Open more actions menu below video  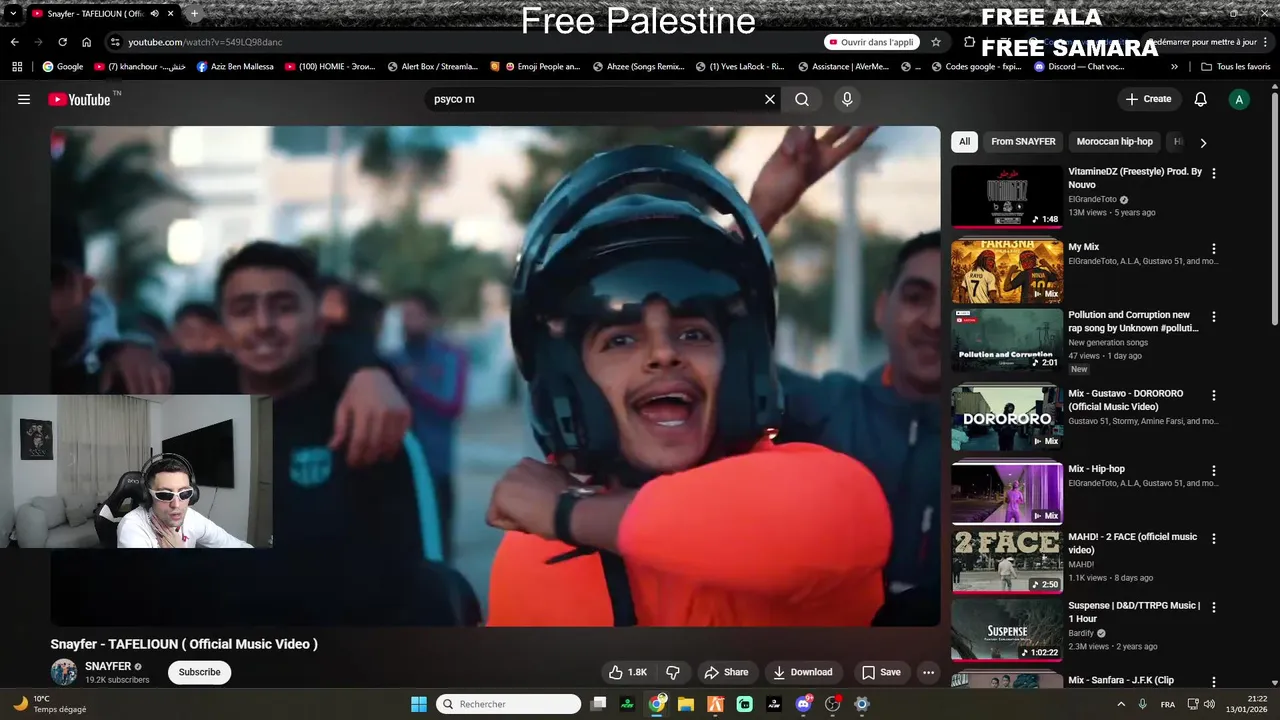coord(928,672)
